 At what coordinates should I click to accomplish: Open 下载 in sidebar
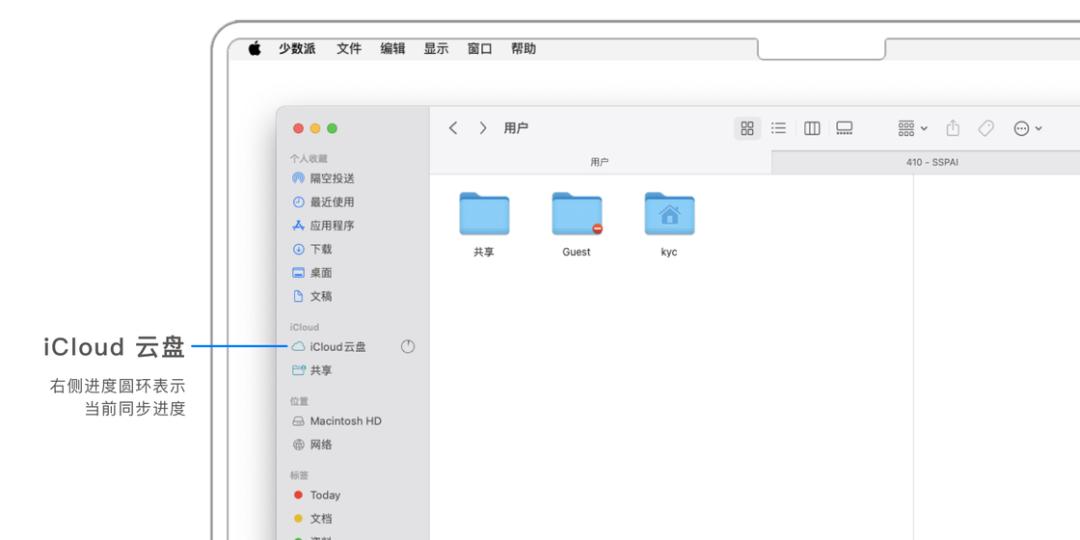pyautogui.click(x=312, y=249)
